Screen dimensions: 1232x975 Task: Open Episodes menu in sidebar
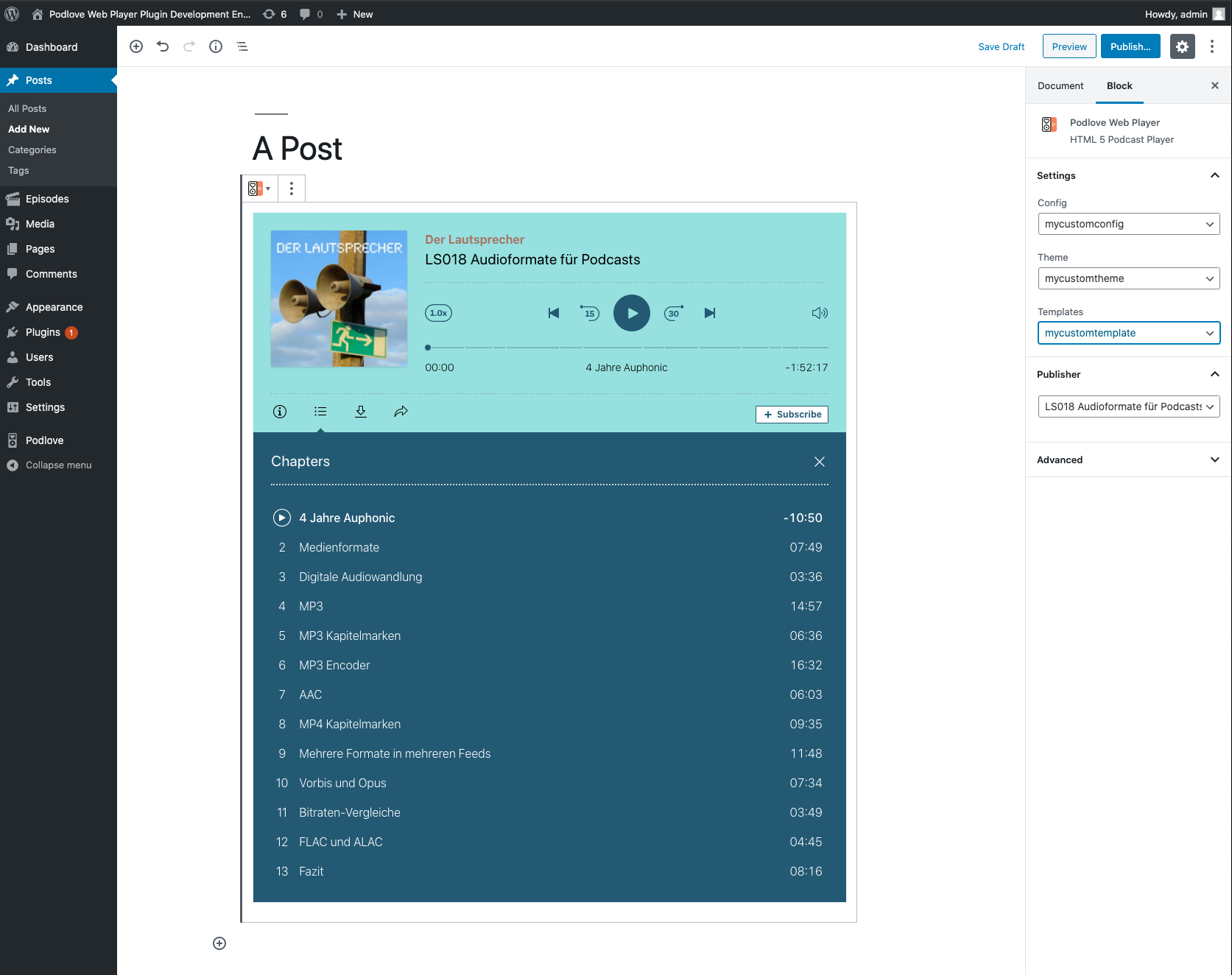pos(58,199)
